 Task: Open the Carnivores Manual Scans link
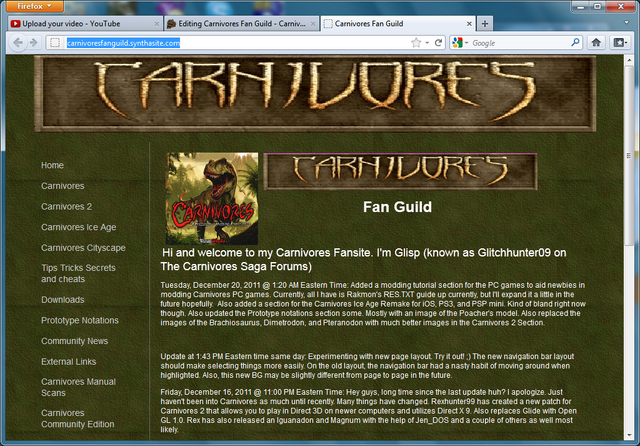coord(78,387)
